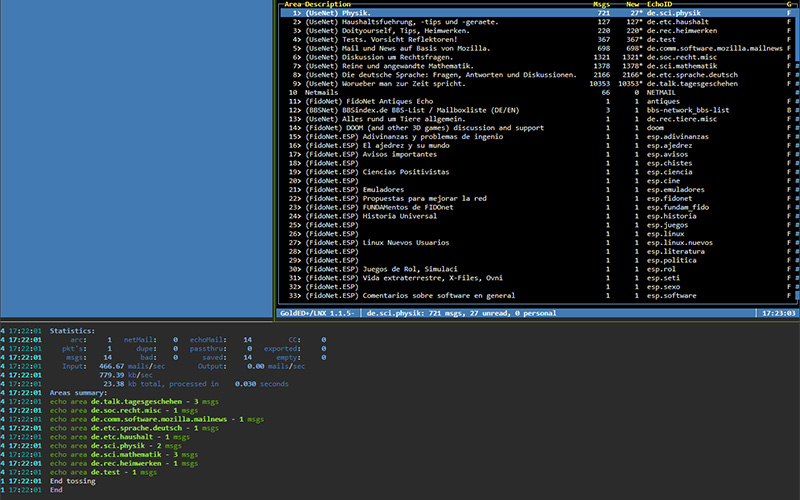Click the Msgs column header
800x500 pixels.
point(602,4)
